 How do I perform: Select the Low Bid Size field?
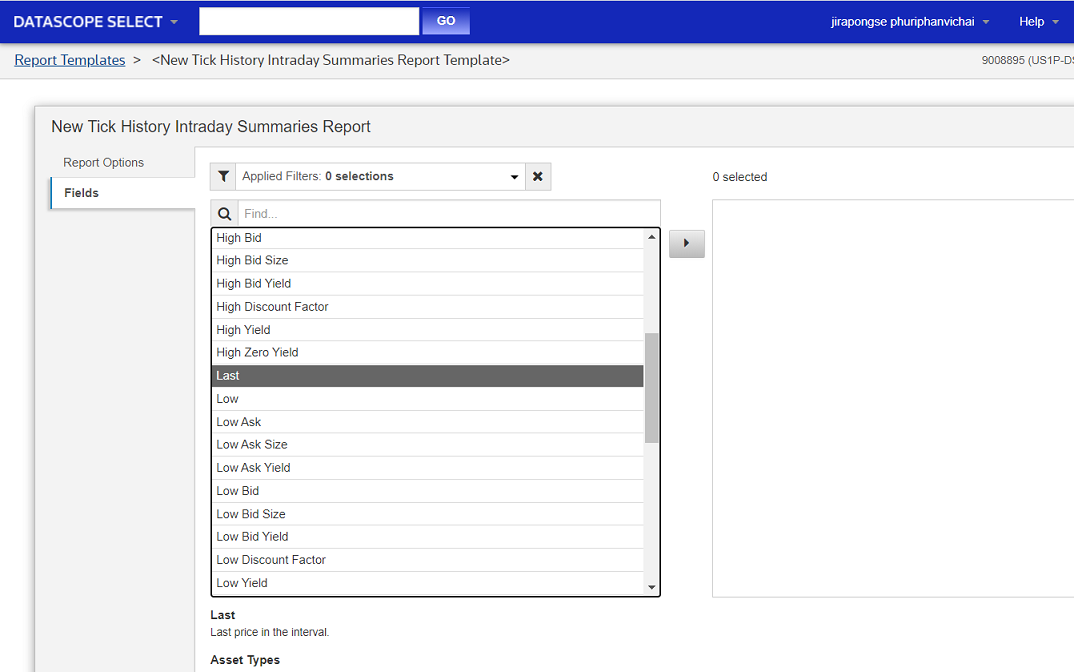coord(251,513)
